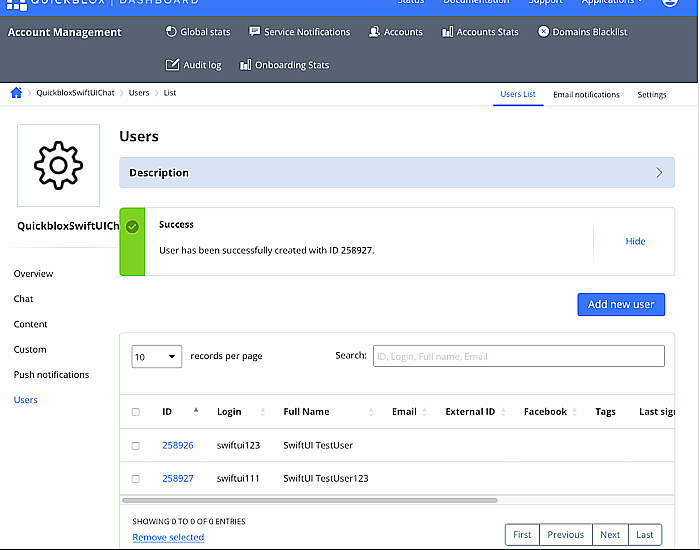
Task: Open Overview in the sidebar
Action: [x=33, y=274]
